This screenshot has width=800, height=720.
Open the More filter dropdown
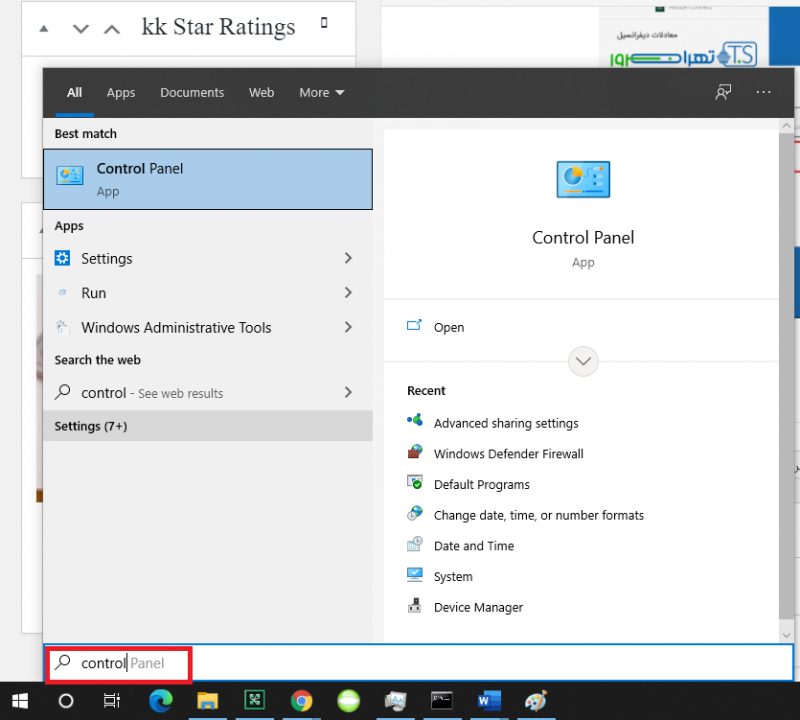pos(321,92)
